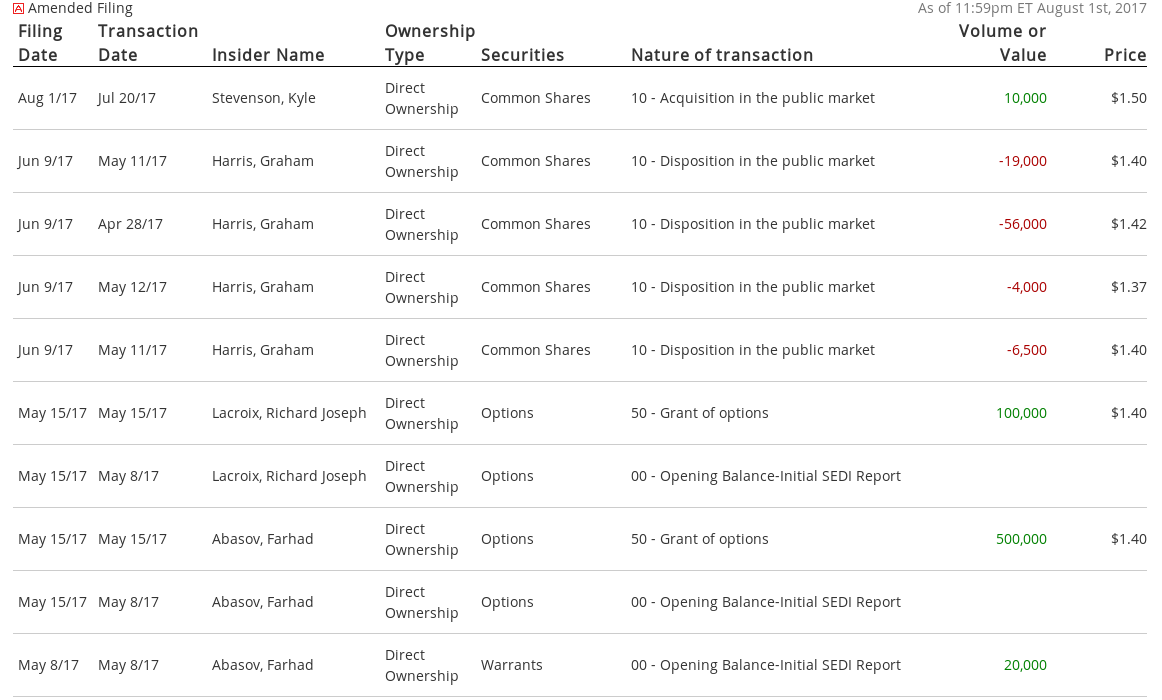The height and width of the screenshot is (700, 1162).
Task: Select the Nature of transaction header
Action: (722, 55)
